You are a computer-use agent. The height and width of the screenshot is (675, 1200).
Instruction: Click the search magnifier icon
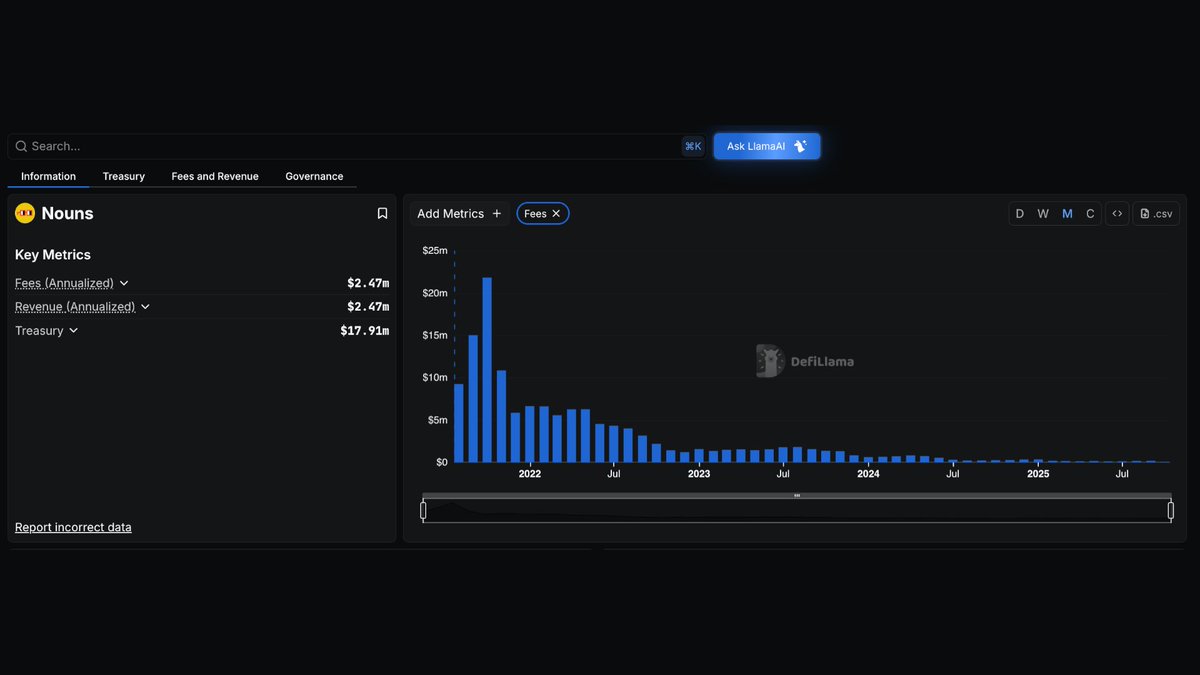coord(21,146)
